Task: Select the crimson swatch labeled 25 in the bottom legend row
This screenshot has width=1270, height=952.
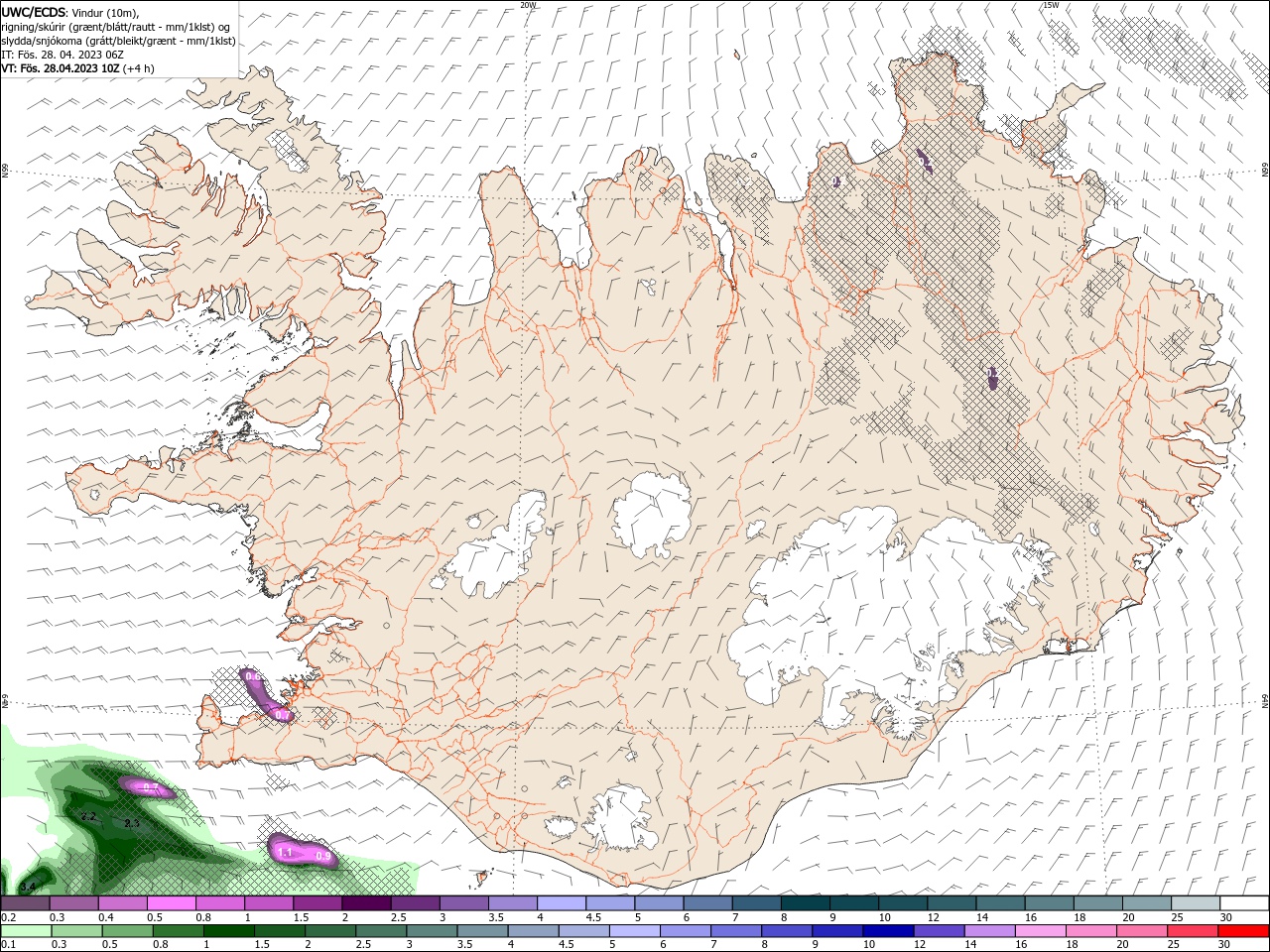Action: (1194, 931)
